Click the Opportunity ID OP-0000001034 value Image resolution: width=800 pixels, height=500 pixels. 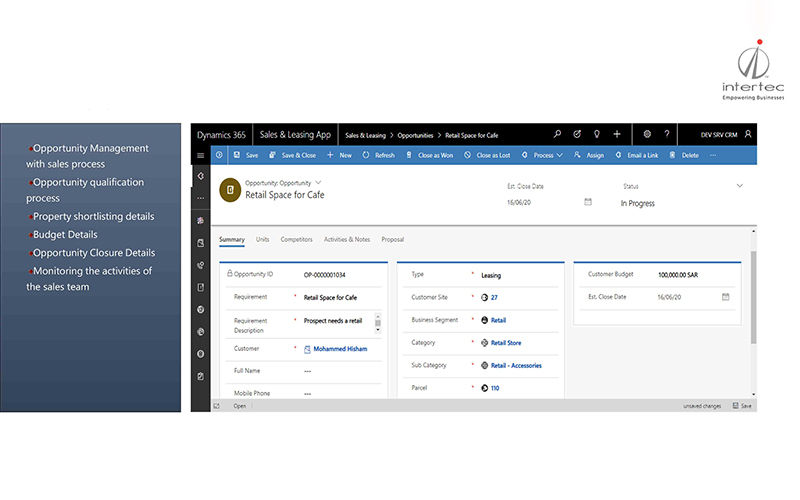(x=324, y=275)
